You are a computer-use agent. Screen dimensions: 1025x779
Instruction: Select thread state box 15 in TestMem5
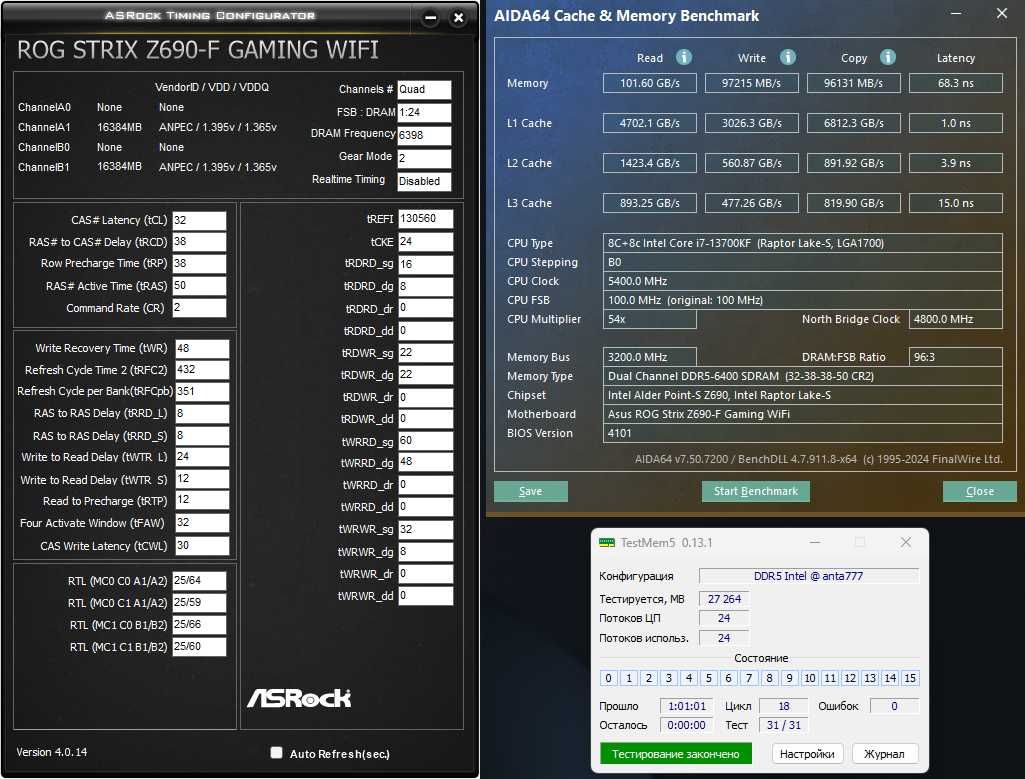click(910, 678)
